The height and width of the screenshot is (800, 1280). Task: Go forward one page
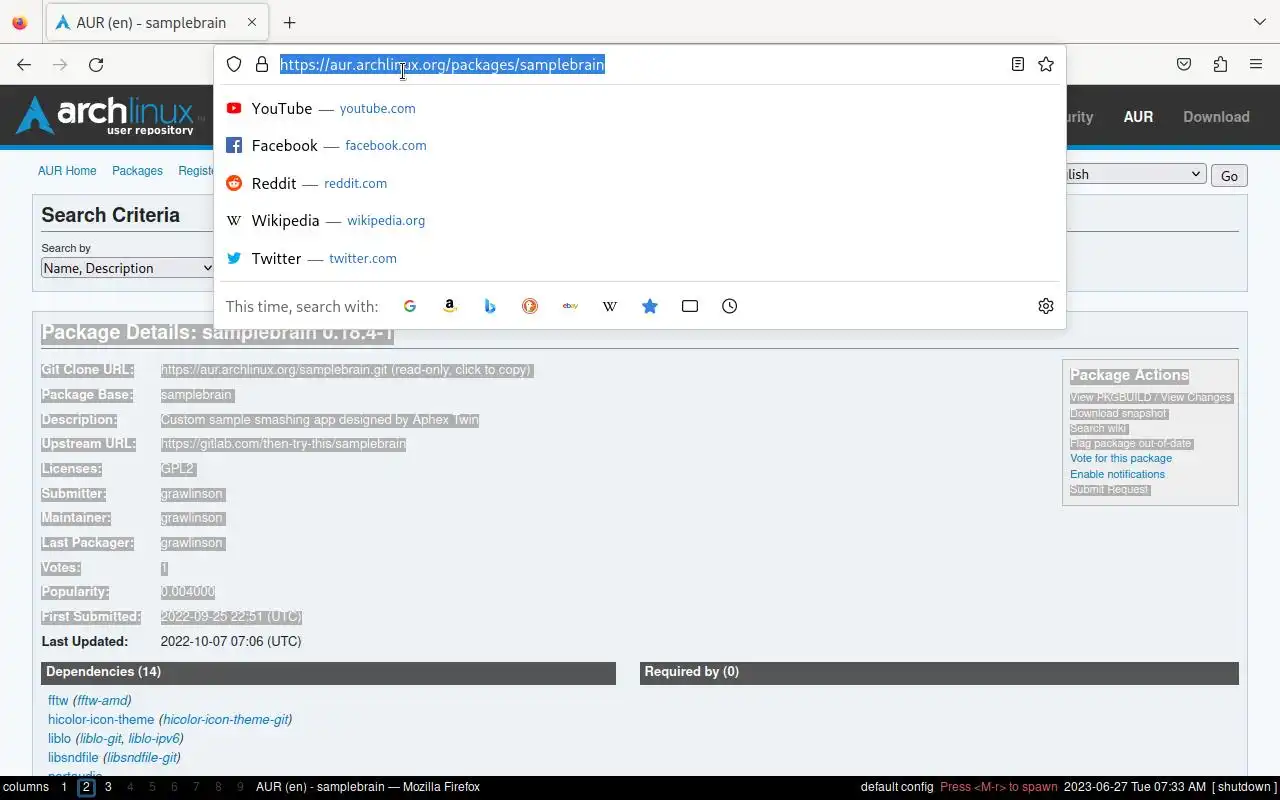tap(60, 64)
